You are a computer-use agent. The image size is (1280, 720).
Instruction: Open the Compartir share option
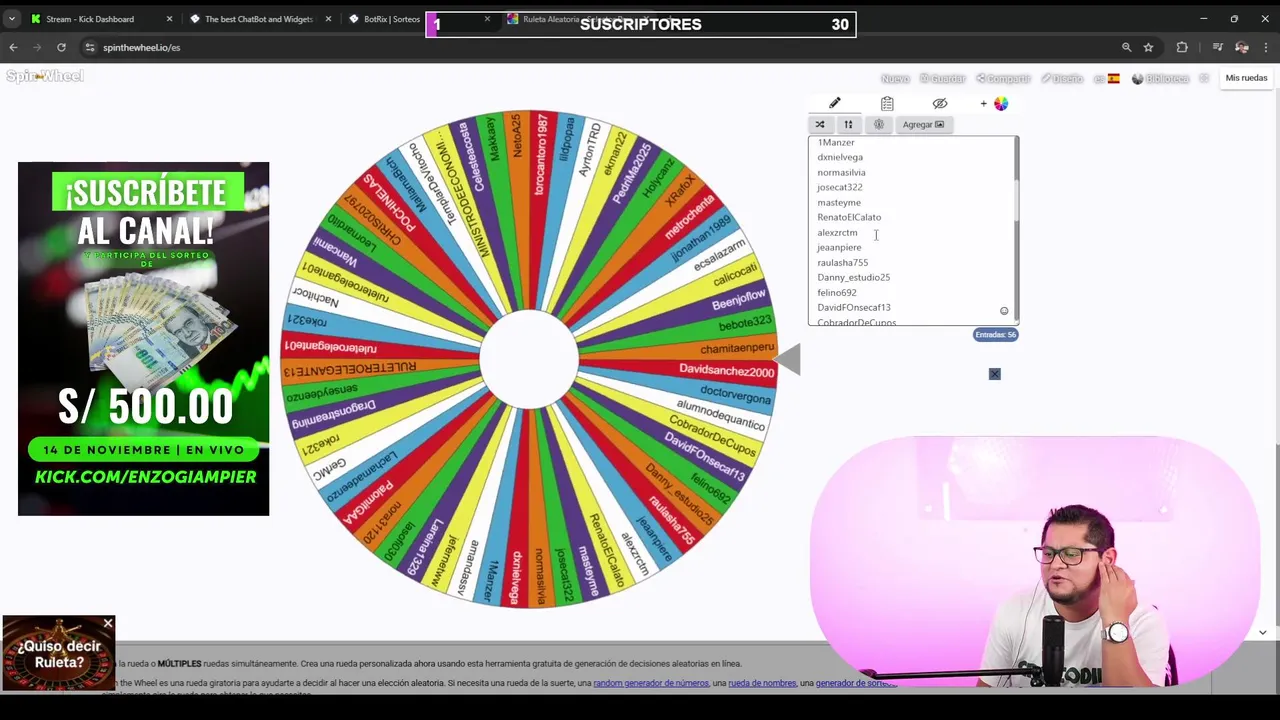coord(1003,78)
